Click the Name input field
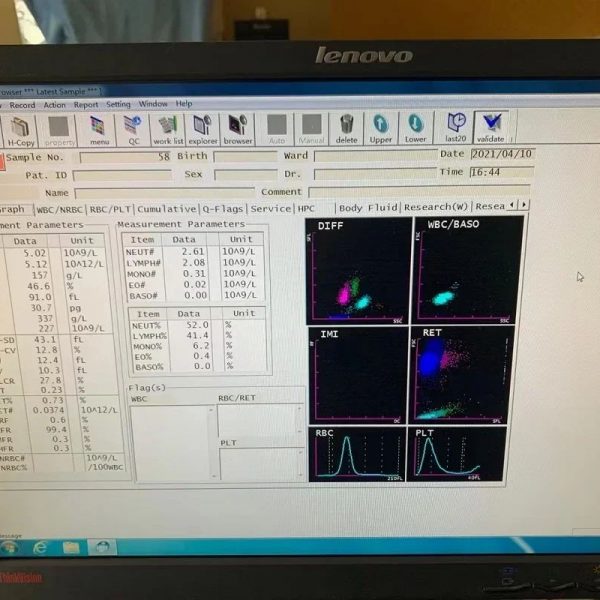The height and width of the screenshot is (600, 600). click(x=165, y=193)
